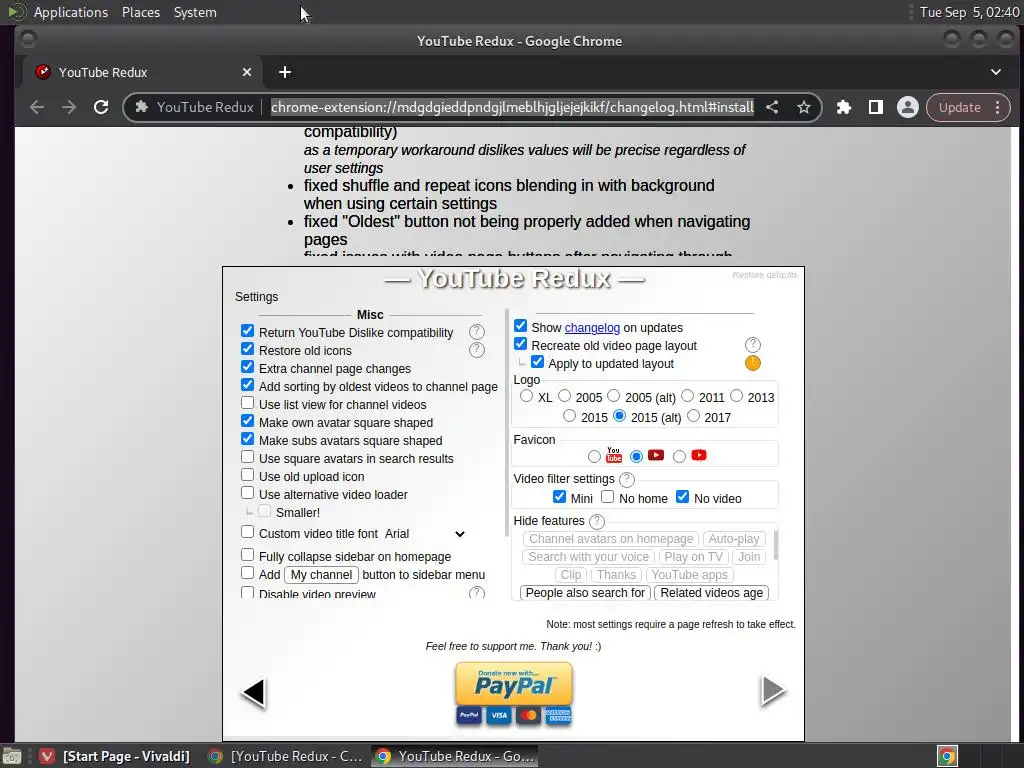This screenshot has width=1024, height=768.
Task: Toggle Make own avatar square shaped
Action: 248,421
